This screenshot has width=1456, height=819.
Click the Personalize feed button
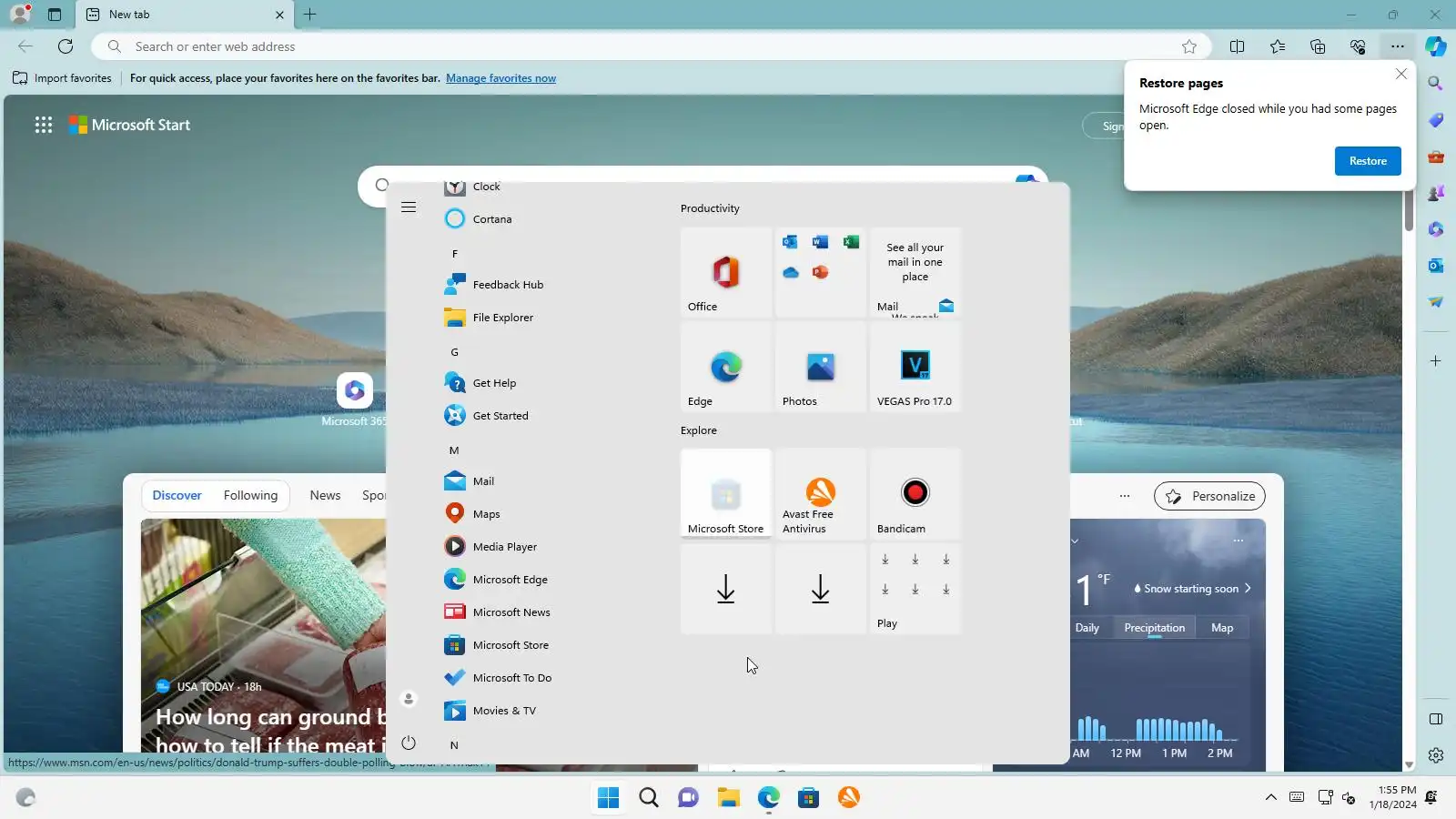coord(1209,496)
